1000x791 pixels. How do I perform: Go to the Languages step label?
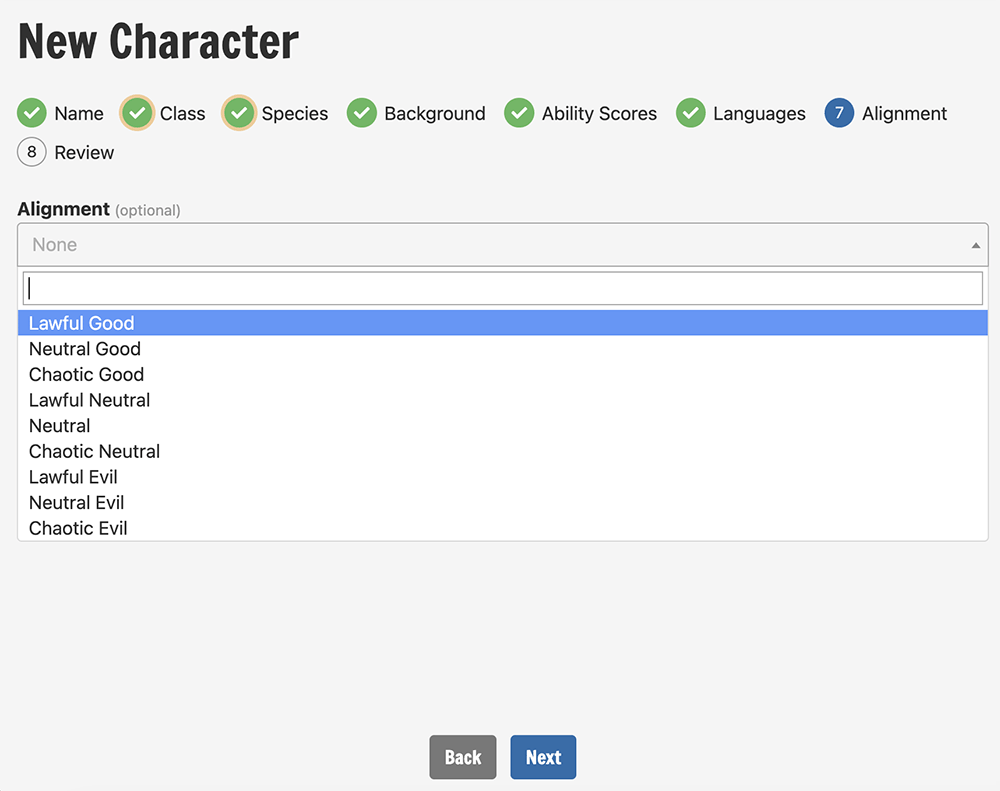point(760,114)
